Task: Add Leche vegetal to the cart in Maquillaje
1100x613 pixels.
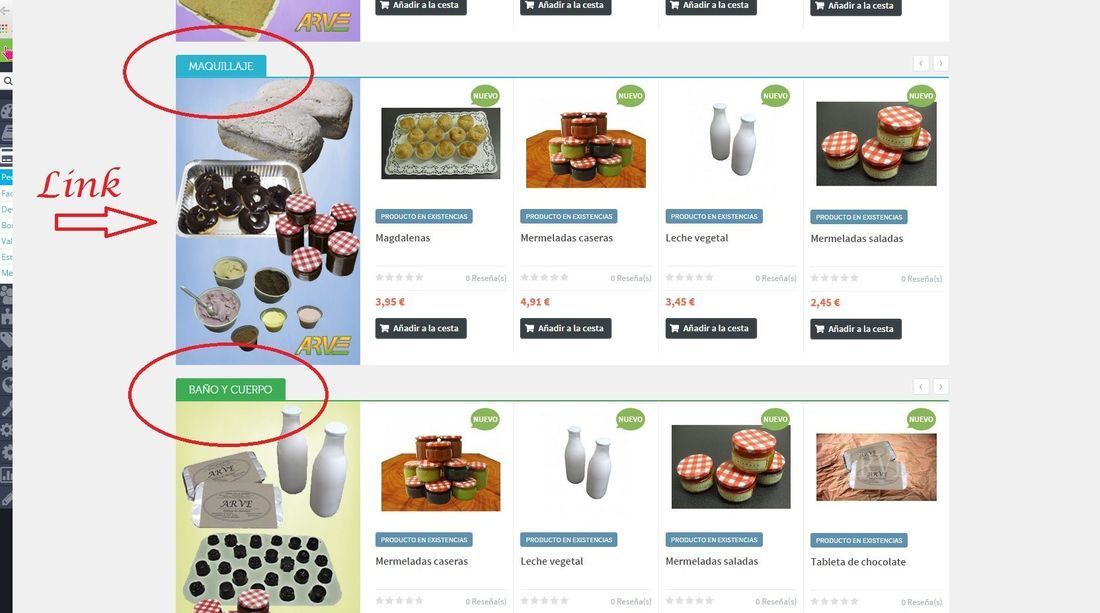Action: click(x=711, y=328)
